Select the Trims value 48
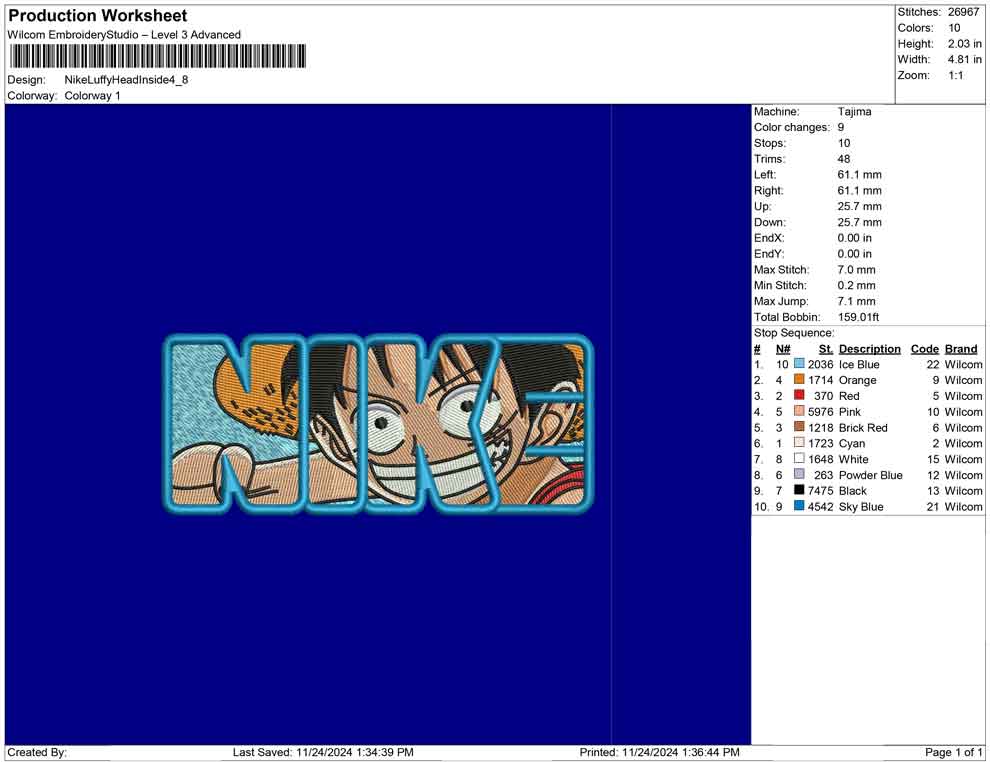This screenshot has height=762, width=990. coord(844,158)
